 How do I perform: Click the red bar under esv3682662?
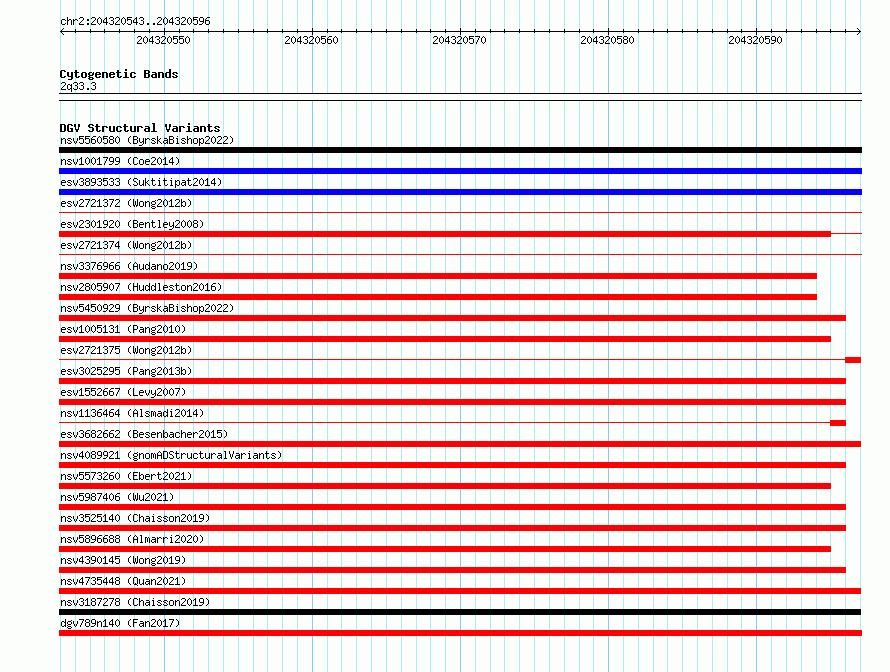[x=460, y=444]
